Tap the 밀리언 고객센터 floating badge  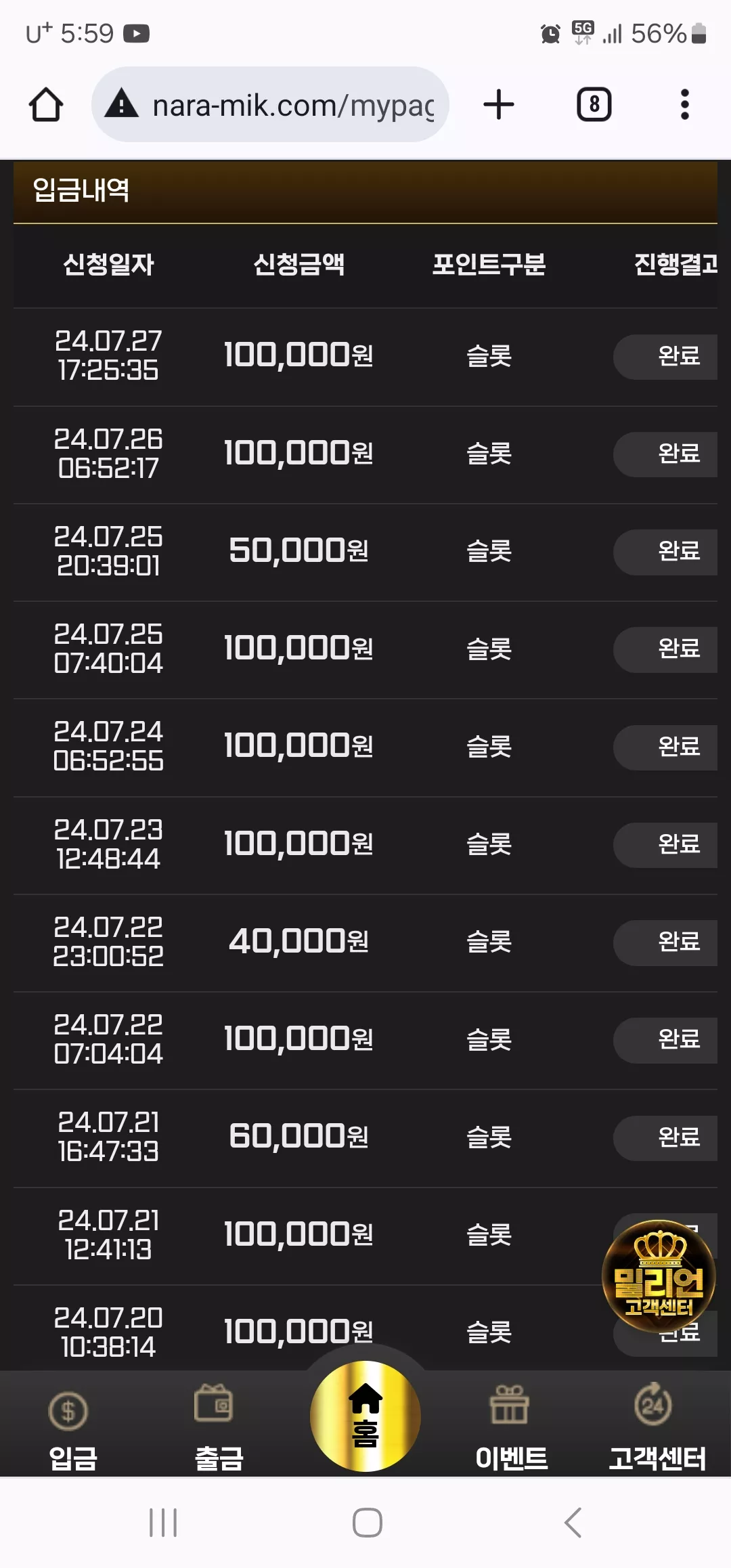click(x=659, y=1276)
